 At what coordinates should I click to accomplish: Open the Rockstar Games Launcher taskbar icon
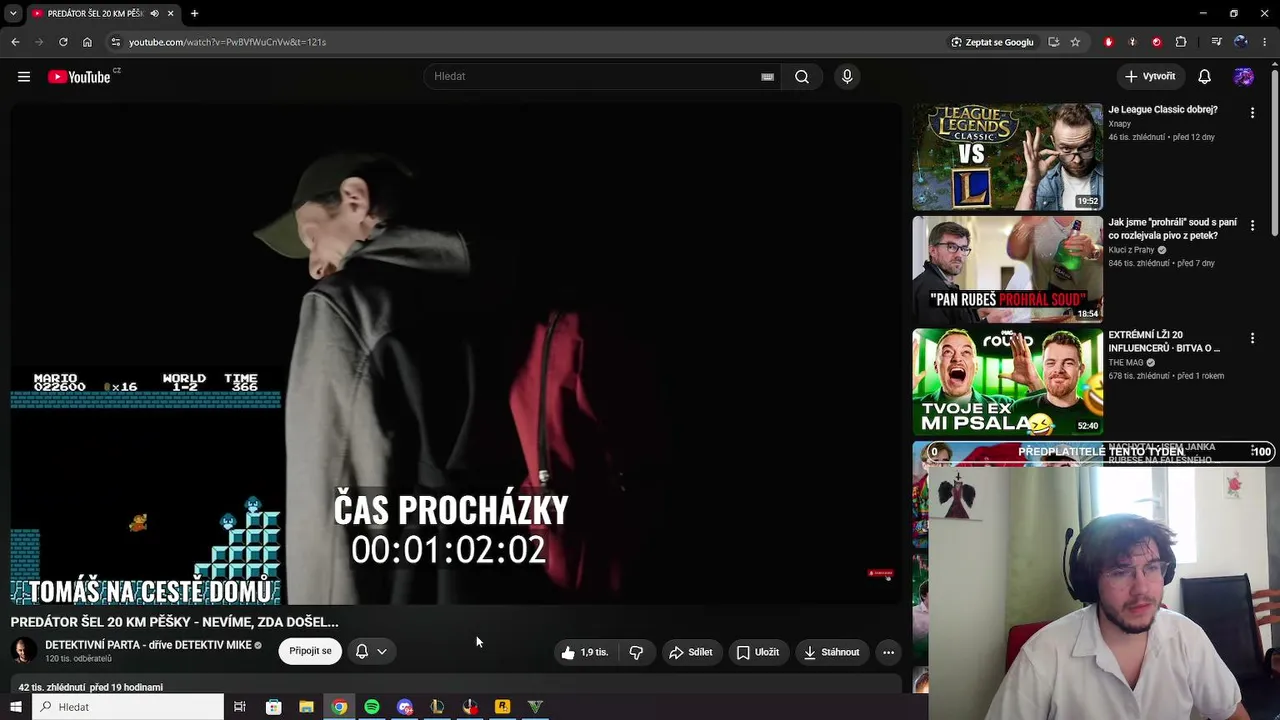503,707
